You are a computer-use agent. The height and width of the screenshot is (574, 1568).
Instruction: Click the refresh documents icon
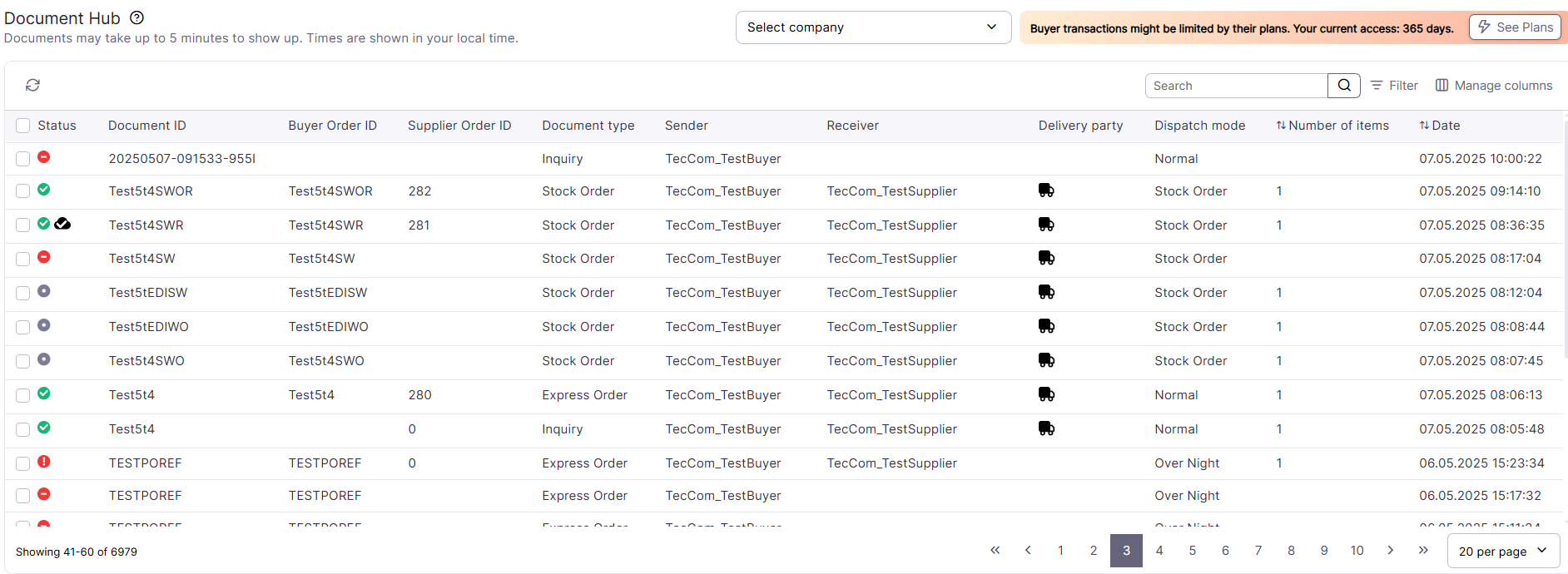(x=32, y=85)
